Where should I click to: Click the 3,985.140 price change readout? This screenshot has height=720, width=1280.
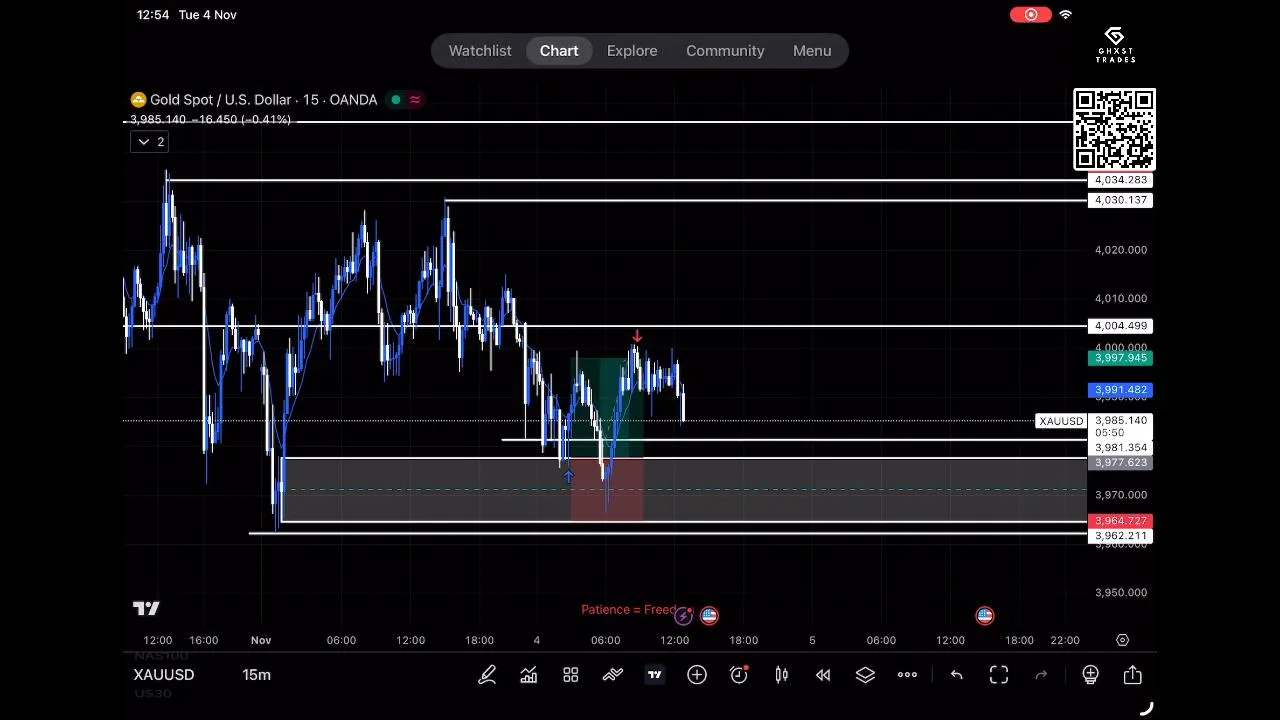pos(211,120)
